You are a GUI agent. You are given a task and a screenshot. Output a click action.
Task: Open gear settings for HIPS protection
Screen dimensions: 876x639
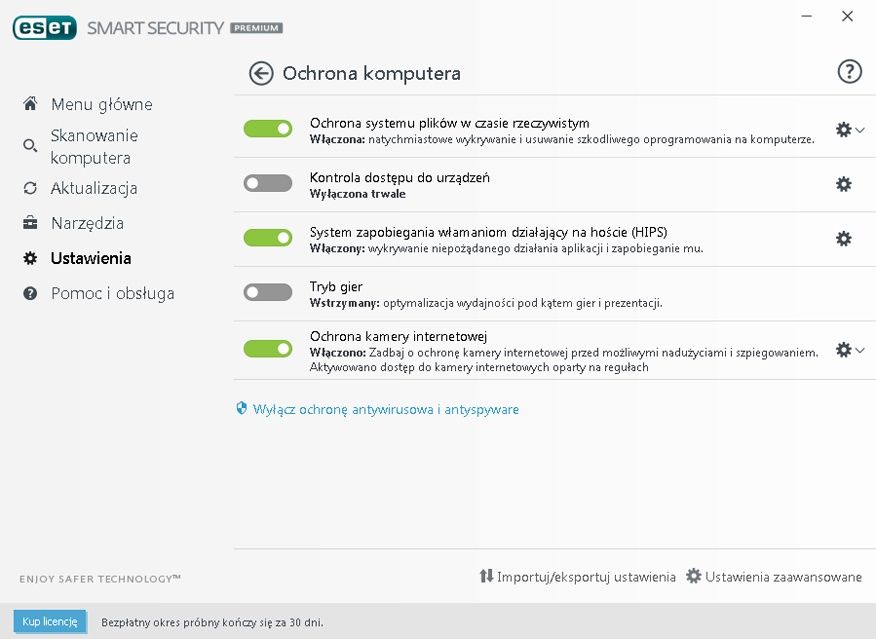pyautogui.click(x=844, y=239)
